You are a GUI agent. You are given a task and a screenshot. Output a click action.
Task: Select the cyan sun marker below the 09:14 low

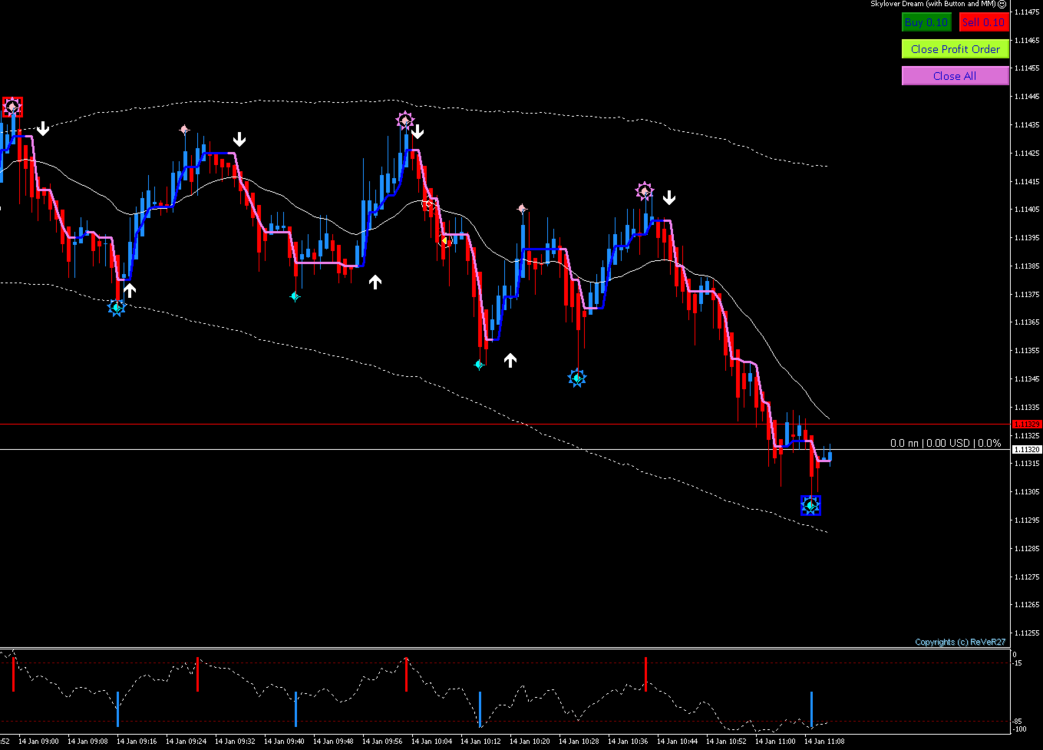point(116,308)
